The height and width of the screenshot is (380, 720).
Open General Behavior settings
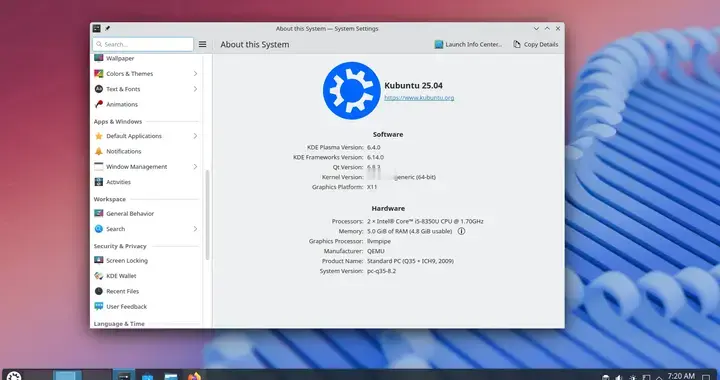(146, 213)
